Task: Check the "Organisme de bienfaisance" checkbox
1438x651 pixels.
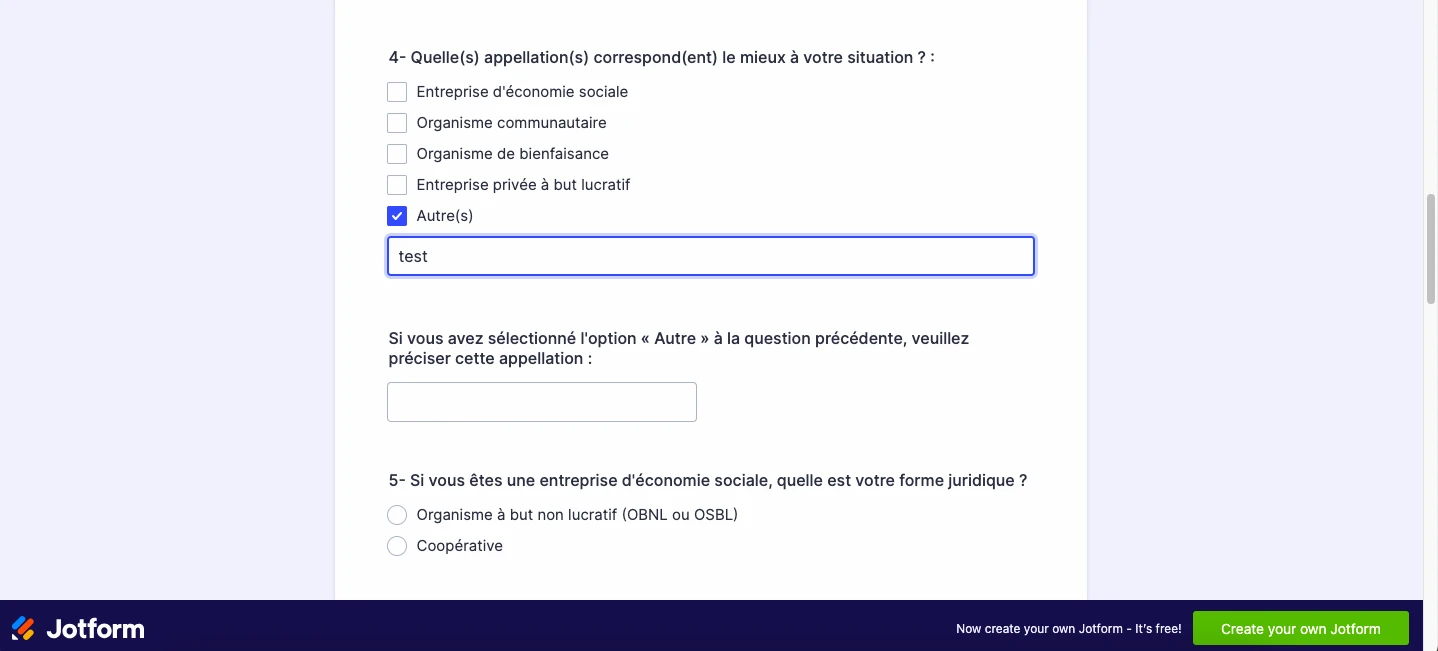Action: (397, 153)
